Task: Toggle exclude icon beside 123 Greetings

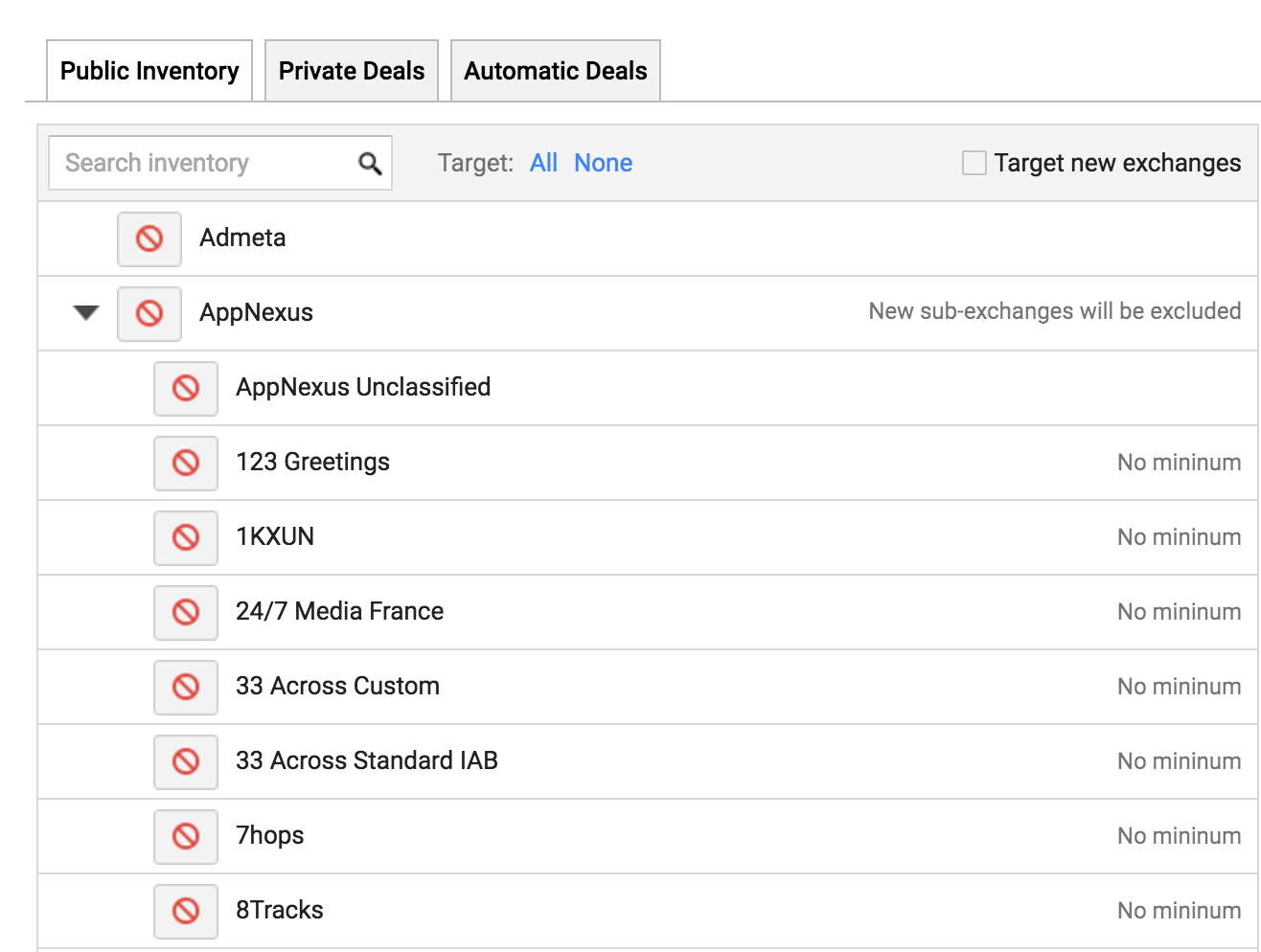Action: pos(186,463)
